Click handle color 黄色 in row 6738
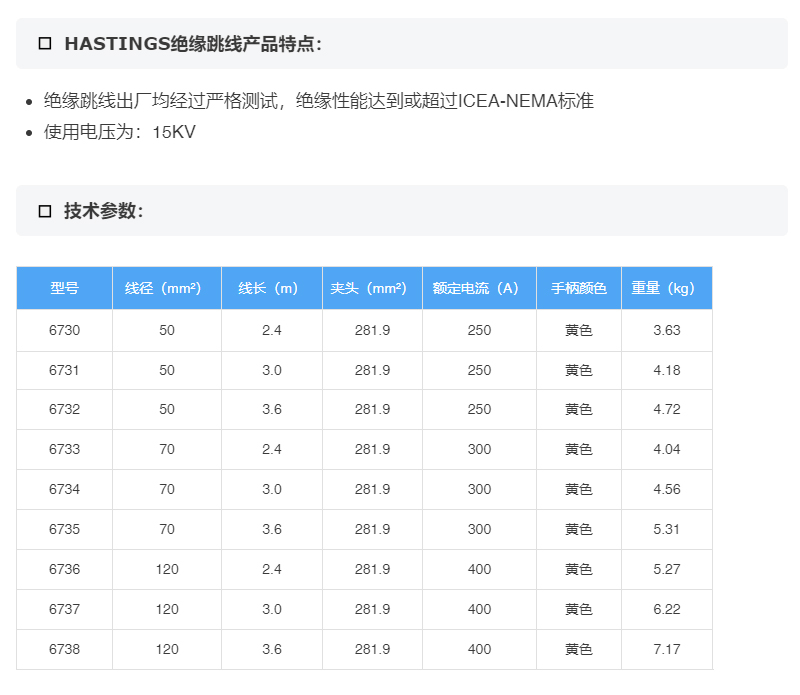The height and width of the screenshot is (695, 800). (579, 649)
